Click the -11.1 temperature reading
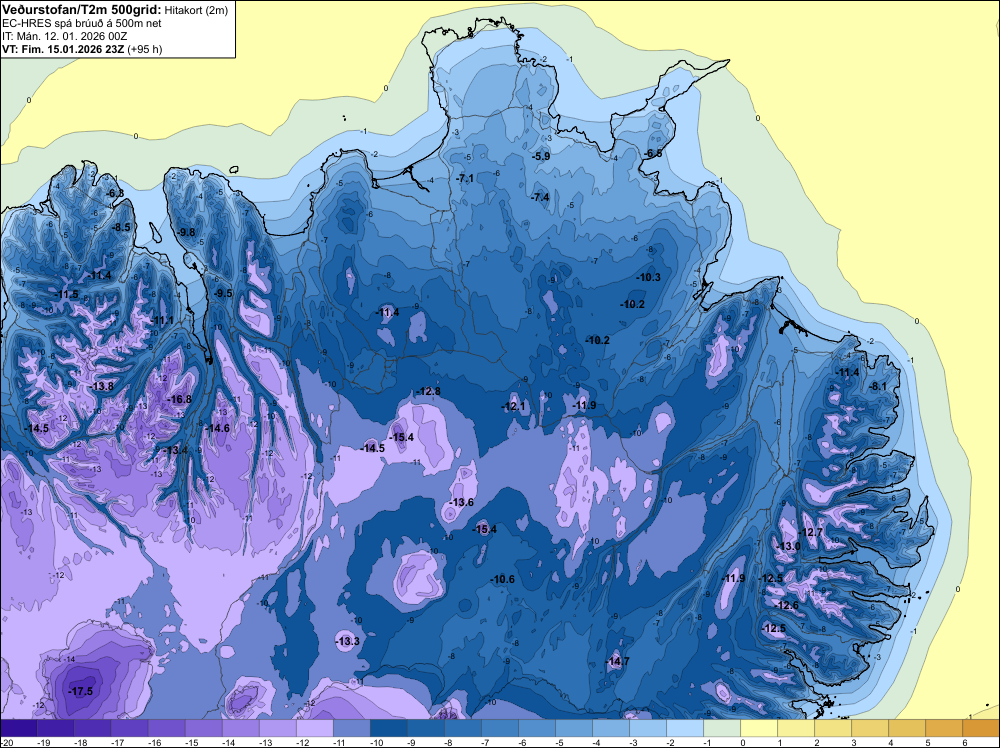 click(163, 320)
